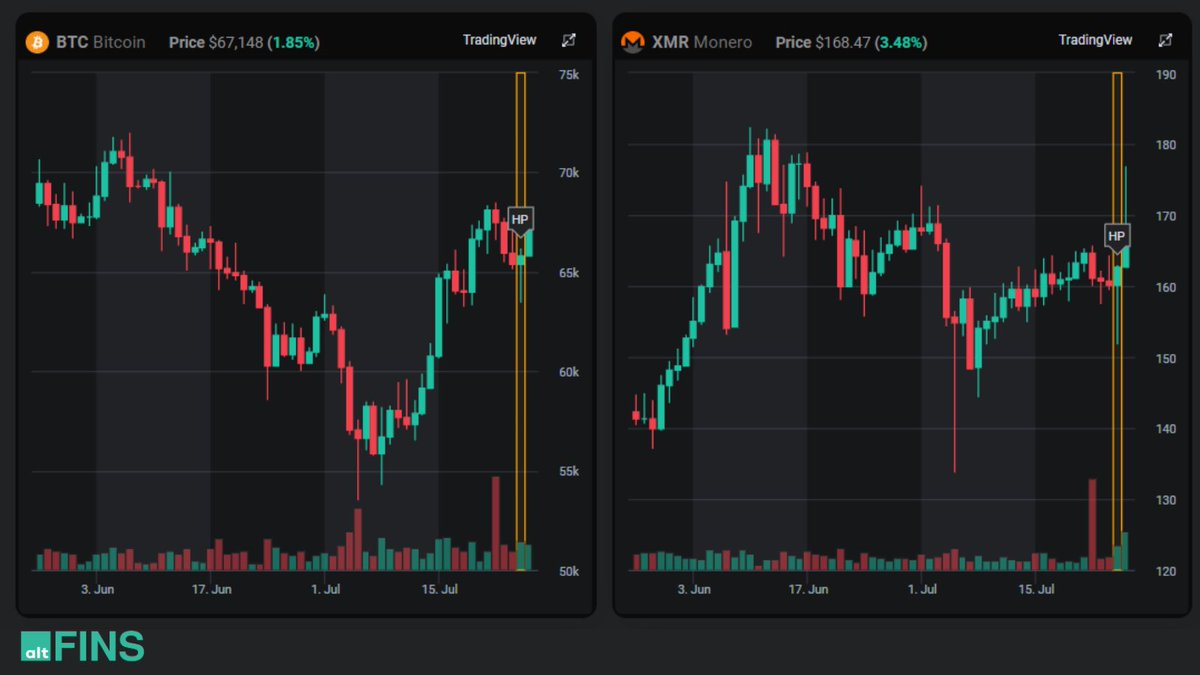The image size is (1200, 675).
Task: Click the 17. Jun date on BTC chart
Action: (x=211, y=590)
